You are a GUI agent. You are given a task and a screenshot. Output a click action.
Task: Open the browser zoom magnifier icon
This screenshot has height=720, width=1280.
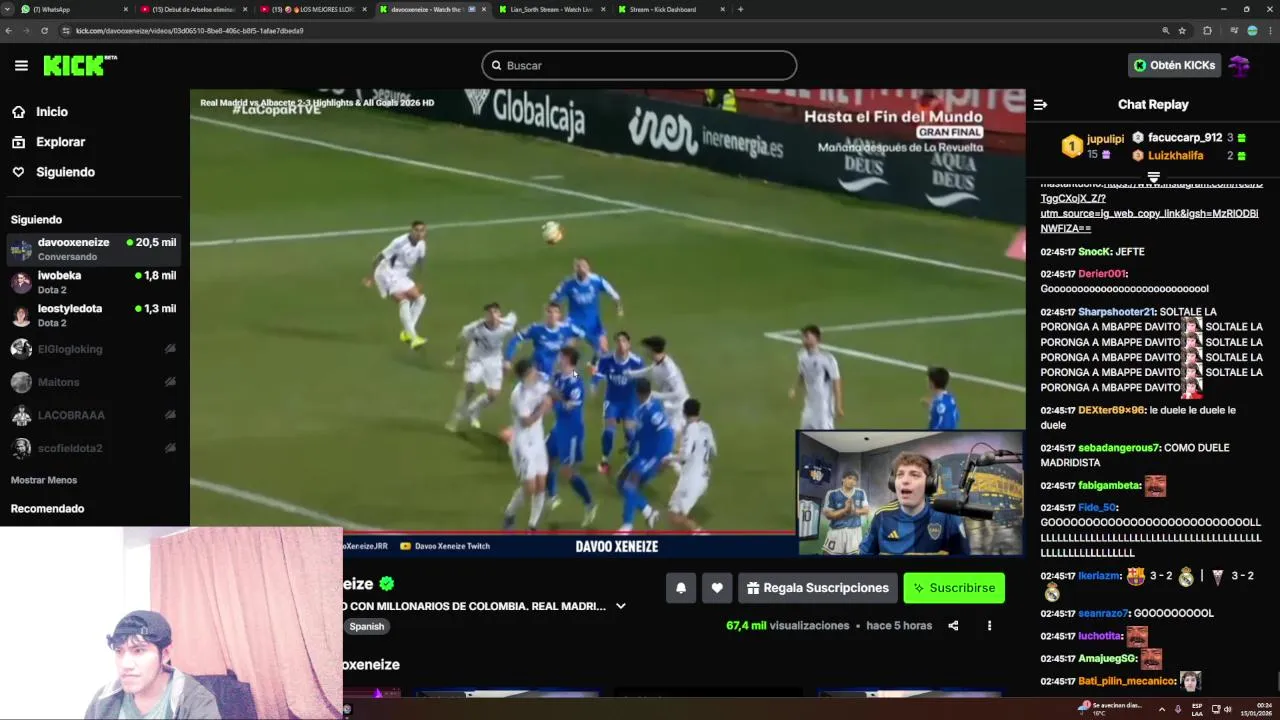tap(1165, 31)
